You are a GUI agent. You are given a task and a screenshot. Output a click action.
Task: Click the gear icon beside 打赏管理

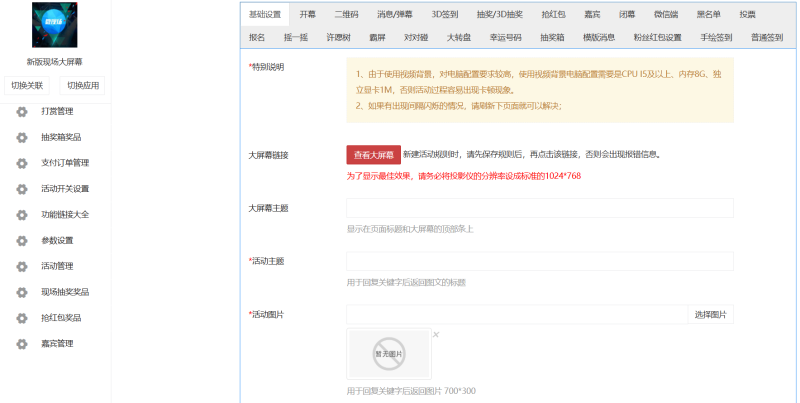pyautogui.click(x=21, y=111)
